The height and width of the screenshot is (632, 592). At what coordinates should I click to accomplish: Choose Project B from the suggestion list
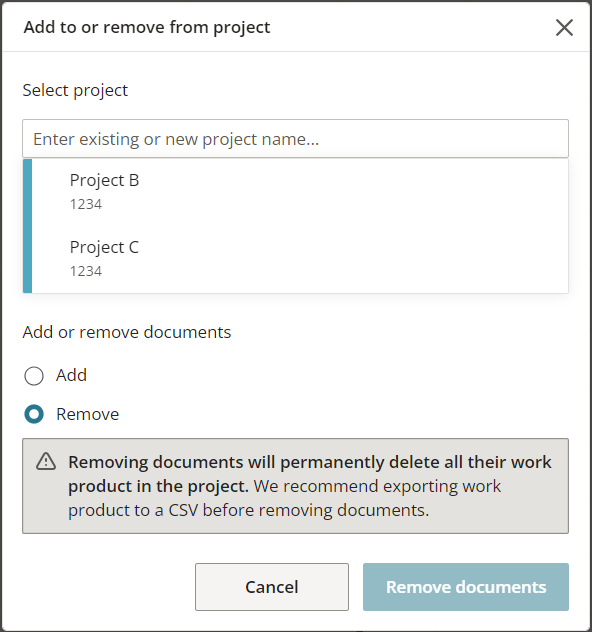[300, 192]
